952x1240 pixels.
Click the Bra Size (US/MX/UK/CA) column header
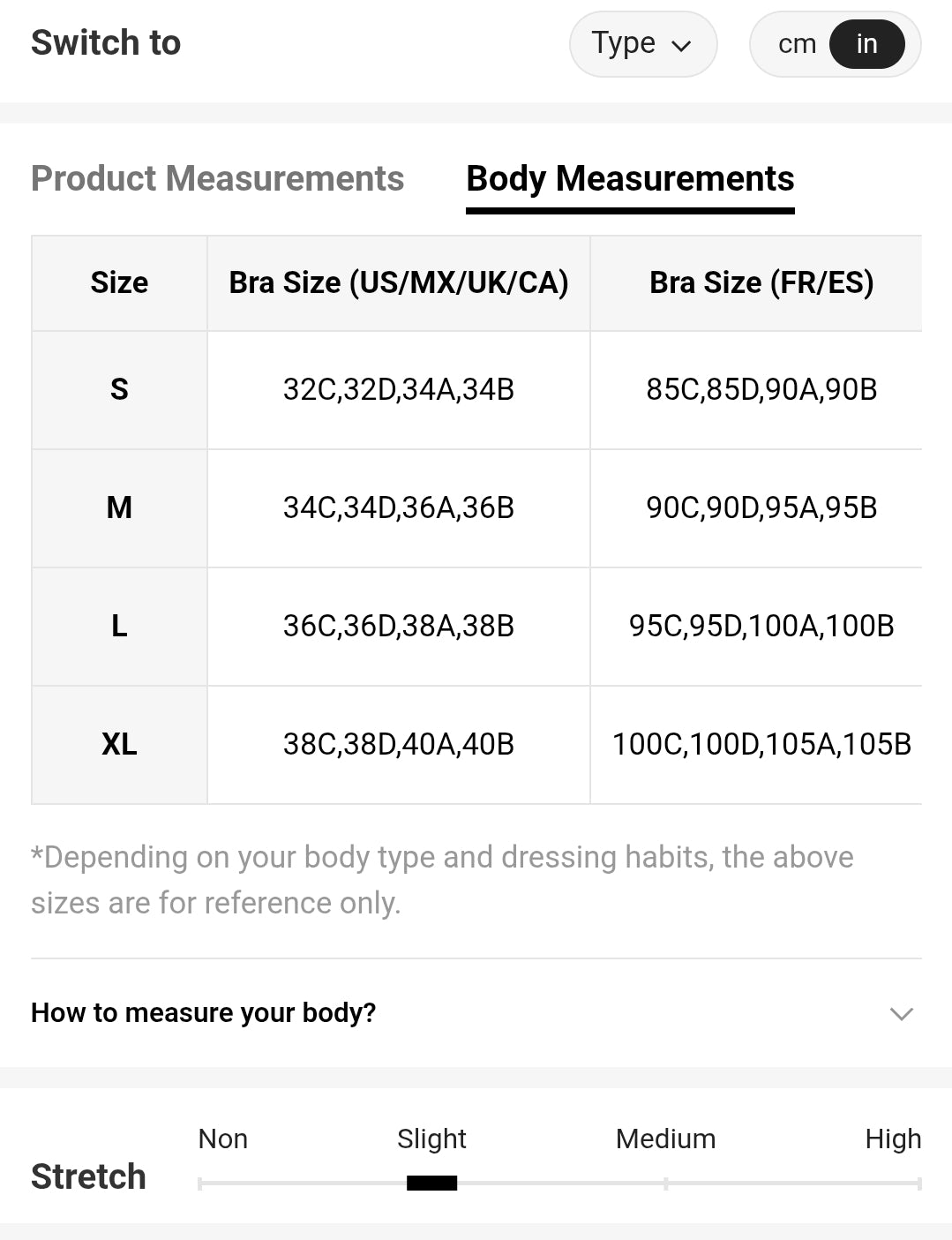(x=399, y=282)
